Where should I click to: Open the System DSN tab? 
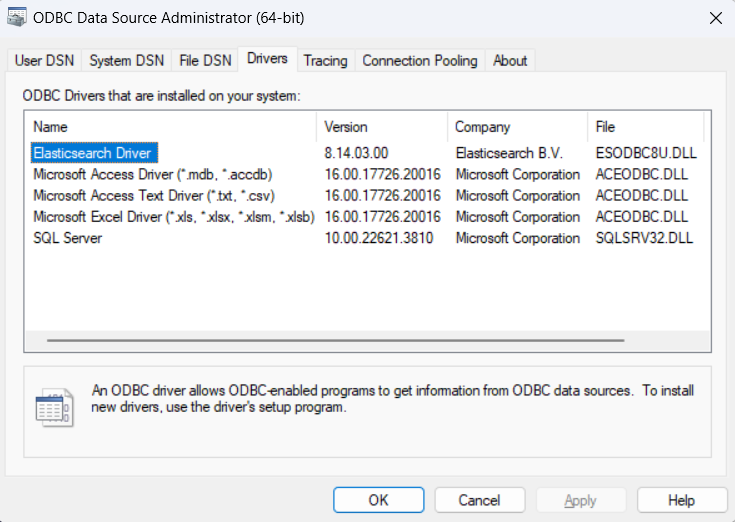(127, 60)
